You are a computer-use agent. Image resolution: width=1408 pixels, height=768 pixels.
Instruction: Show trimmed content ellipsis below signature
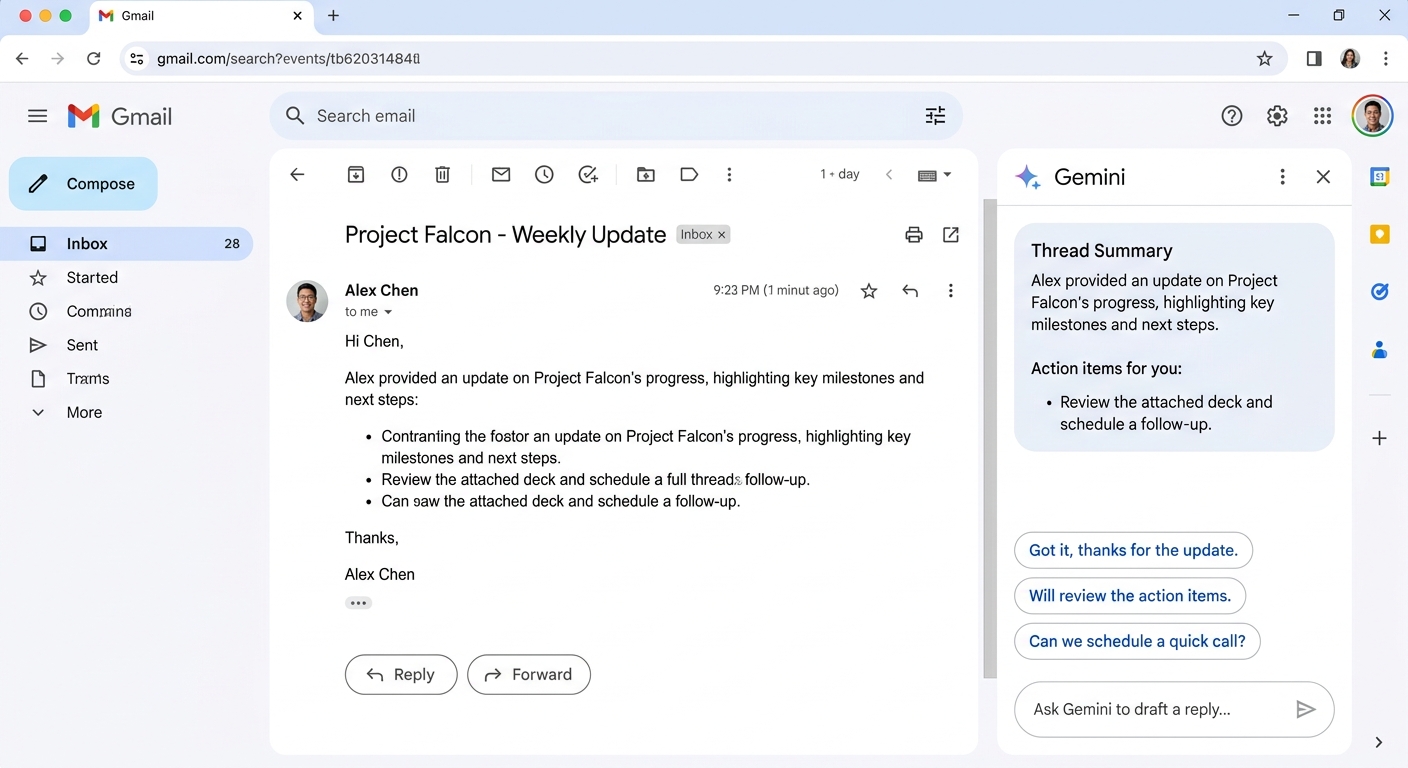[358, 603]
